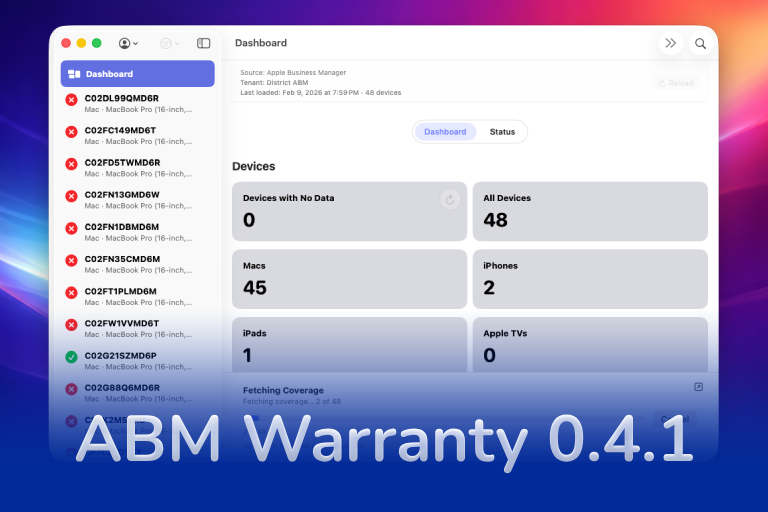This screenshot has width=768, height=512.
Task: Refresh Devices with No Data card
Action: [450, 199]
